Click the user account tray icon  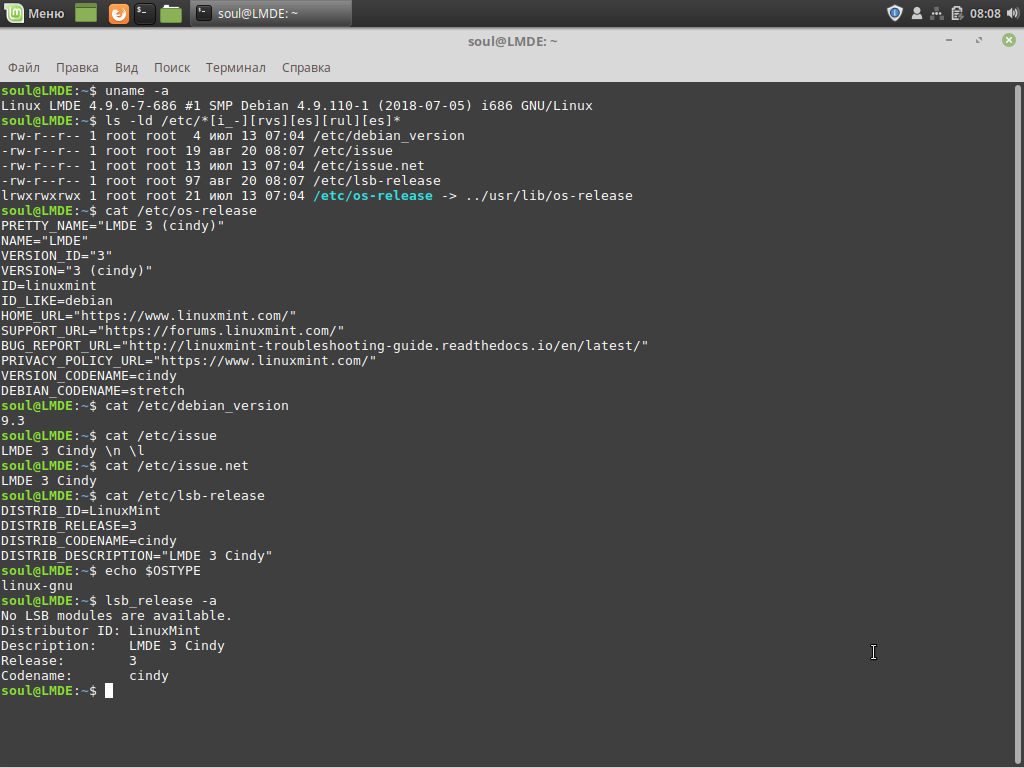(x=917, y=13)
